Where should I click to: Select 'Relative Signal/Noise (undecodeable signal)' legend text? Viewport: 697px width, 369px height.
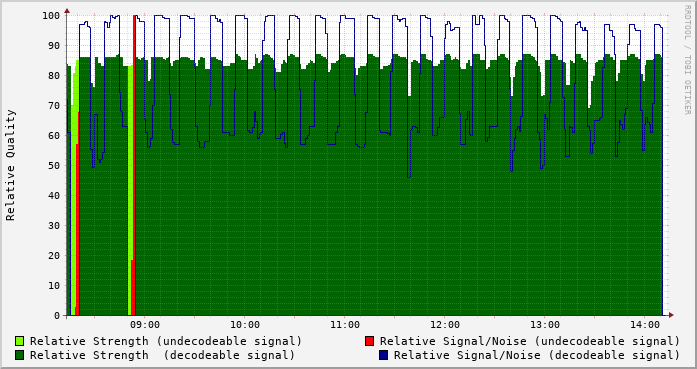tap(530, 341)
